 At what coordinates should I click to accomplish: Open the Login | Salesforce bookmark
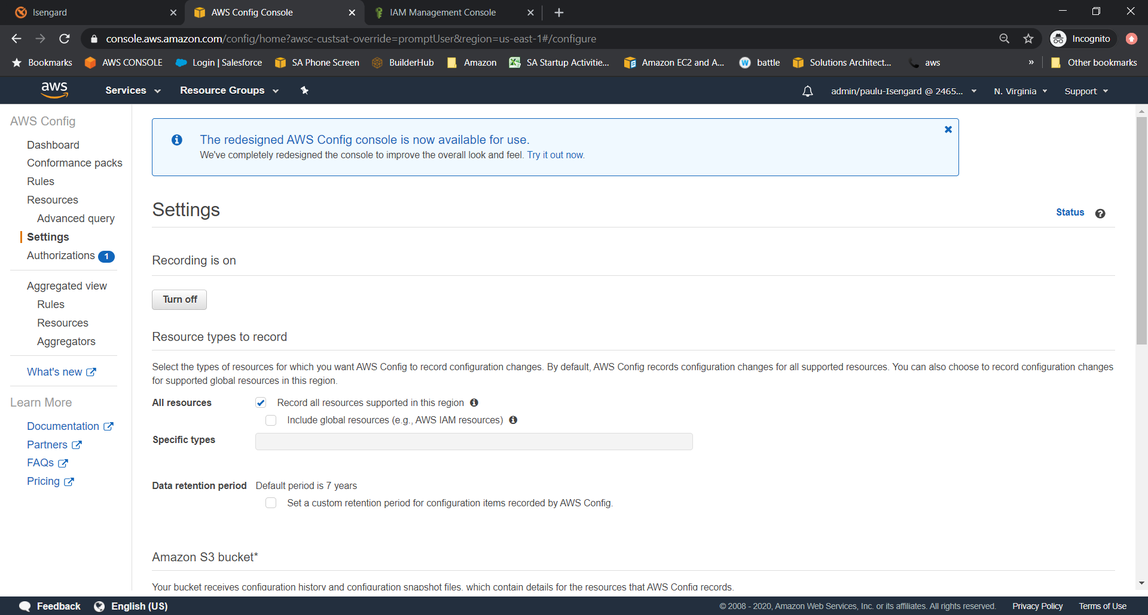tap(218, 62)
